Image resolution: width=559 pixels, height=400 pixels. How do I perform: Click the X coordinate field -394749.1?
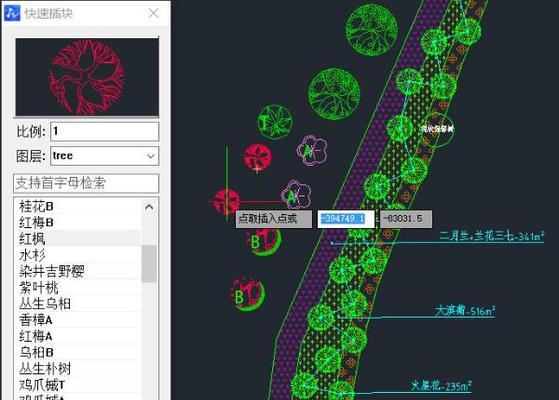346,219
